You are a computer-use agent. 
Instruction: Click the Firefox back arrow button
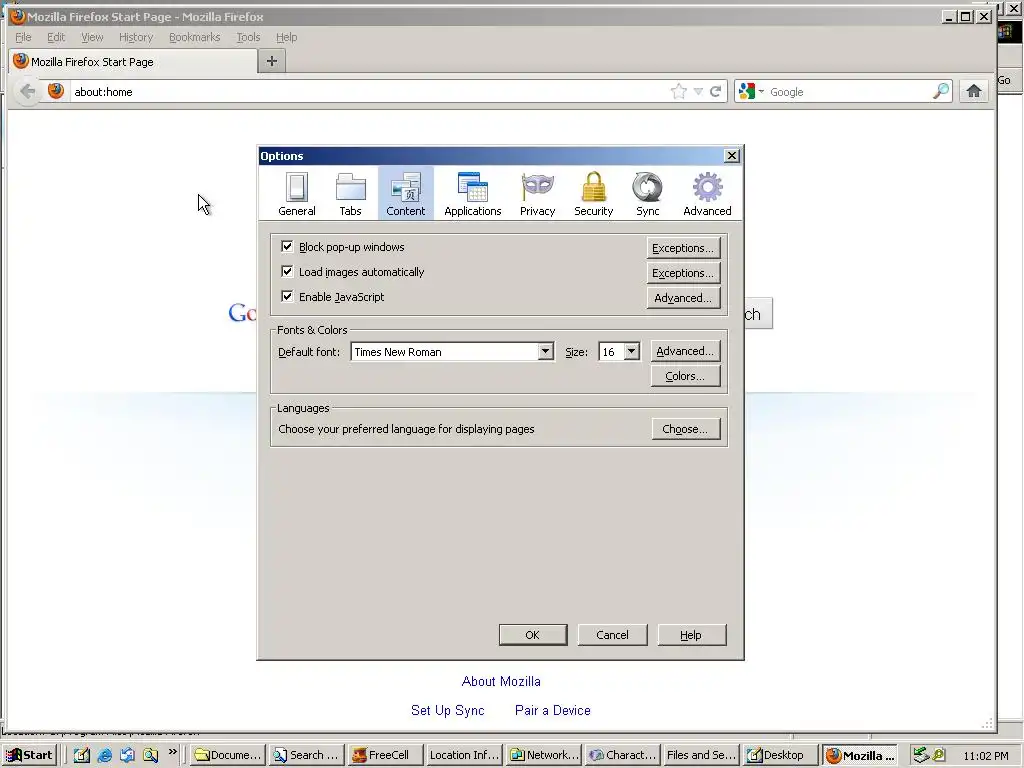[x=27, y=91]
